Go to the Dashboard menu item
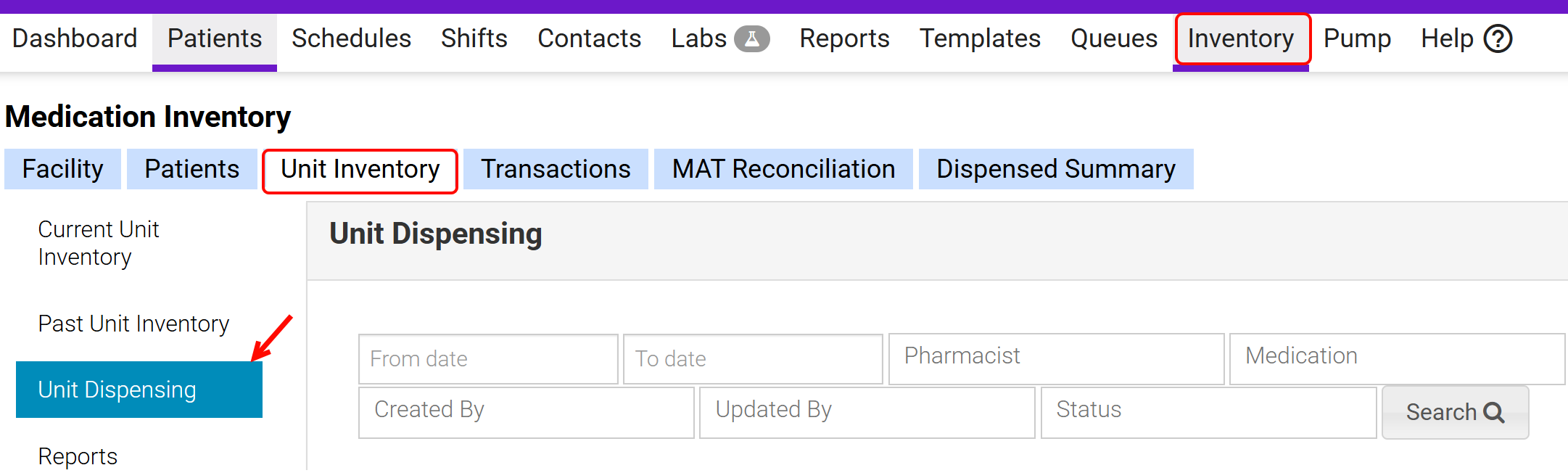The height and width of the screenshot is (473, 1568). pyautogui.click(x=75, y=38)
